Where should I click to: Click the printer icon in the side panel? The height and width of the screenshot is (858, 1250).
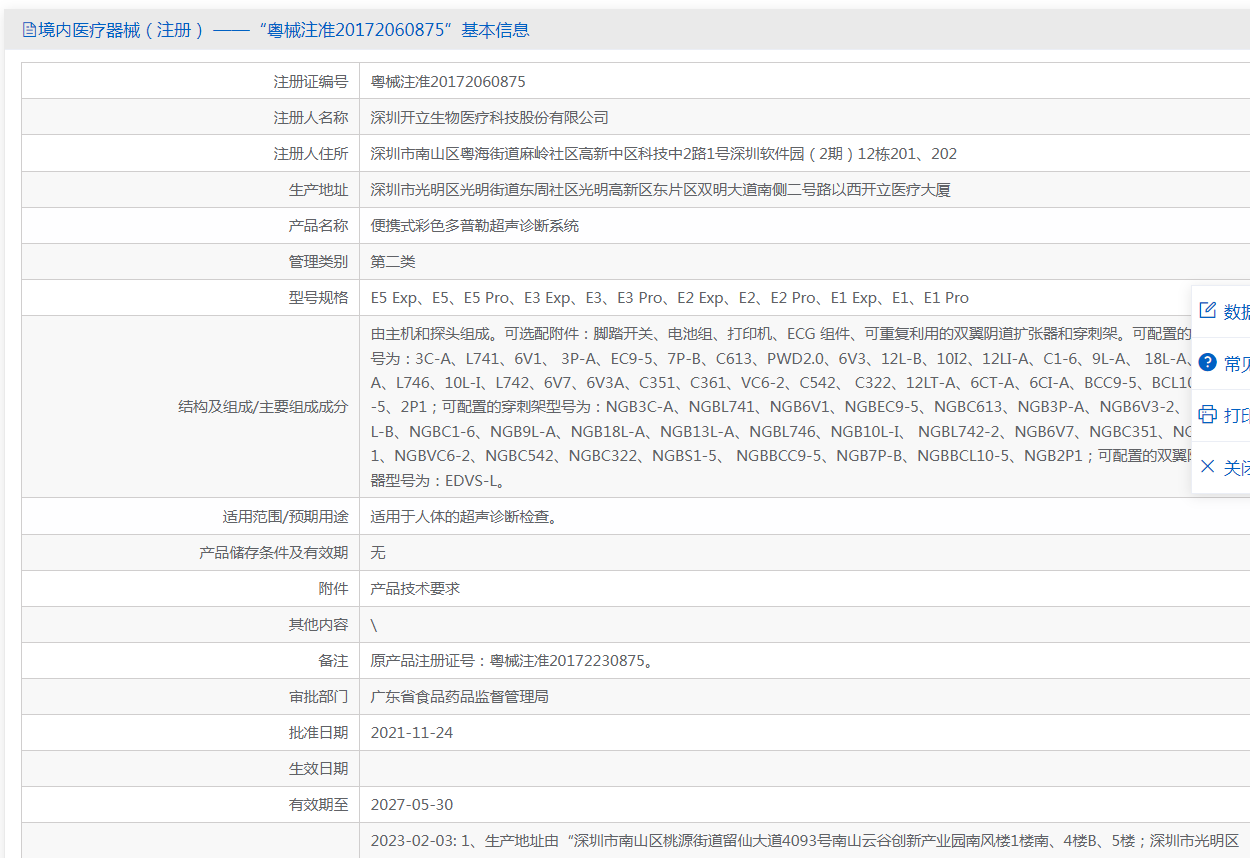(1207, 415)
